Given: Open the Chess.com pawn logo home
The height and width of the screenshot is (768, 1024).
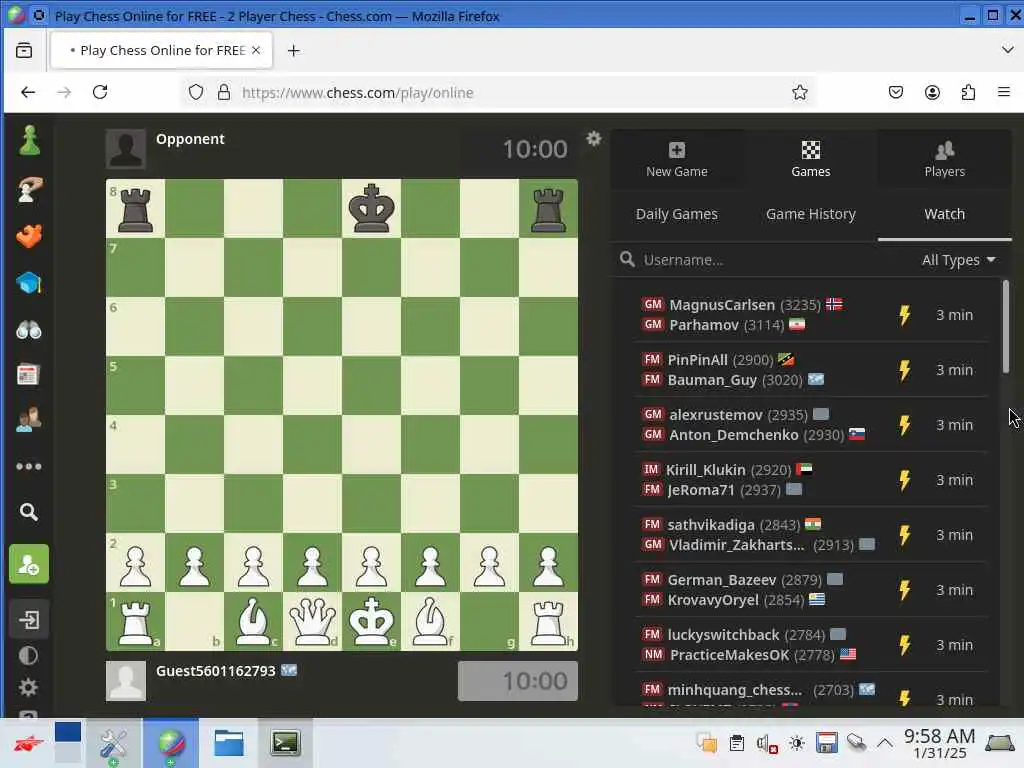Looking at the screenshot, I should coord(29,140).
